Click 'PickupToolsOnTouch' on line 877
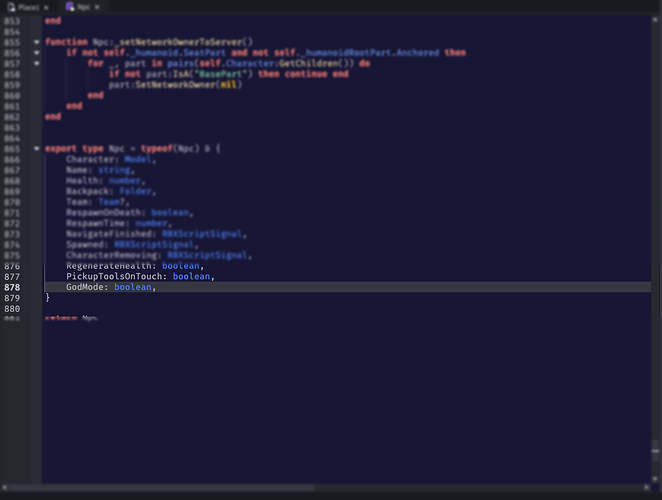Screen dimensions: 662x500 point(114,277)
